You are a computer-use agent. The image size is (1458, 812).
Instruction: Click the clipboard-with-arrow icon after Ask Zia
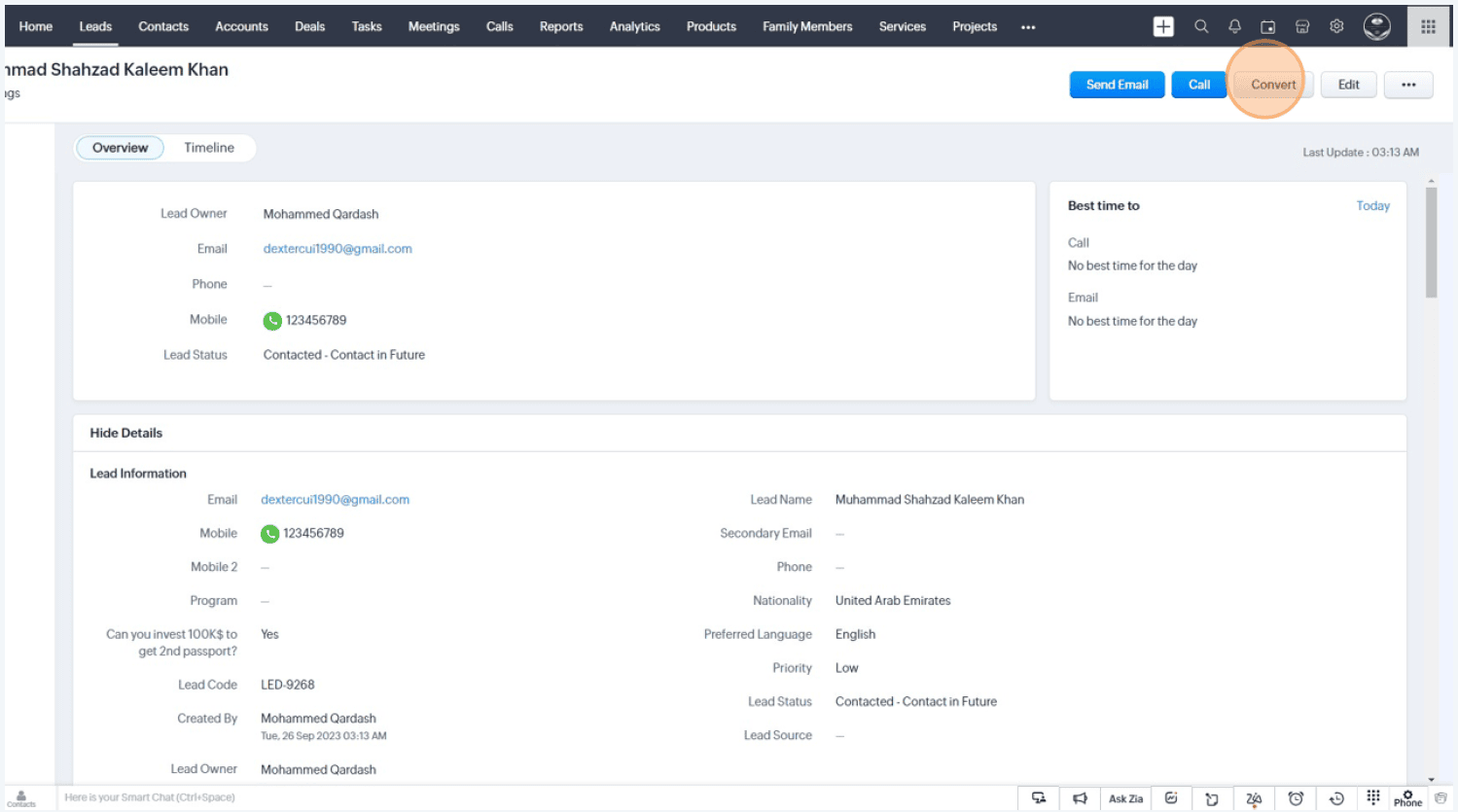pos(1212,798)
